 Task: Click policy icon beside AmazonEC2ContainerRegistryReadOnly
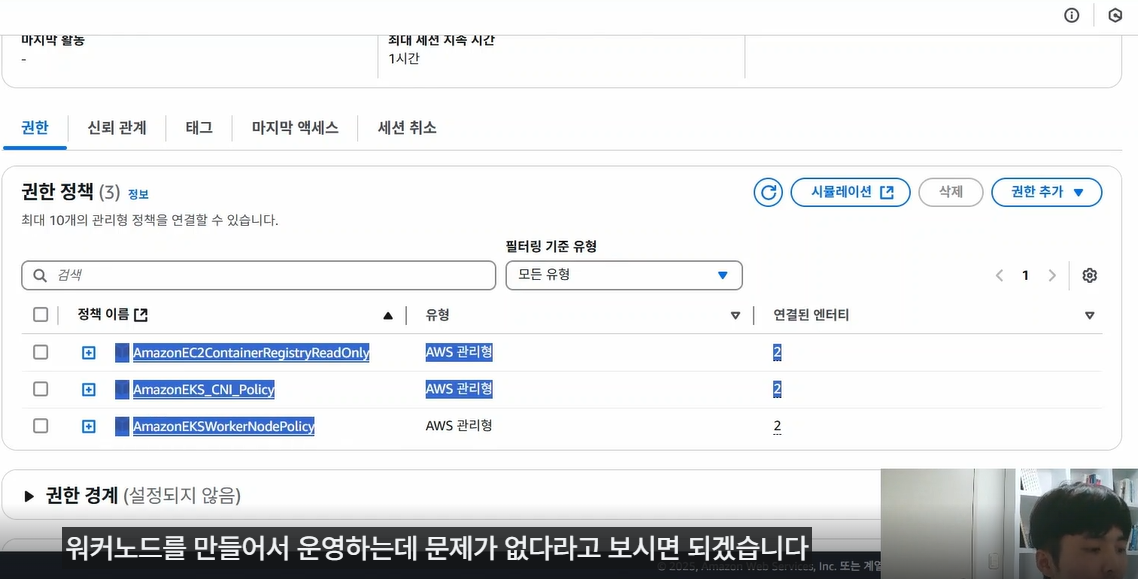click(x=122, y=353)
